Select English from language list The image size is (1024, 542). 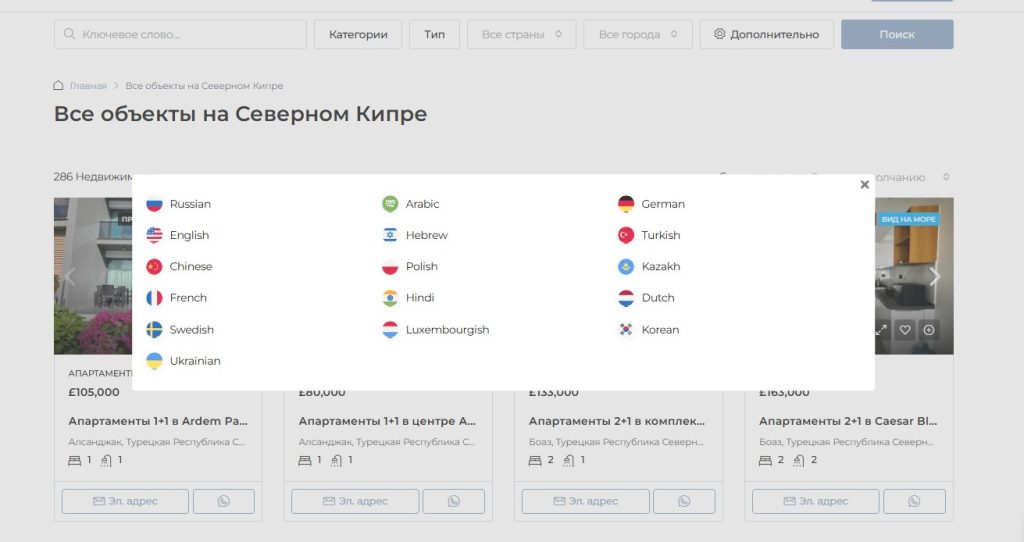coord(189,235)
